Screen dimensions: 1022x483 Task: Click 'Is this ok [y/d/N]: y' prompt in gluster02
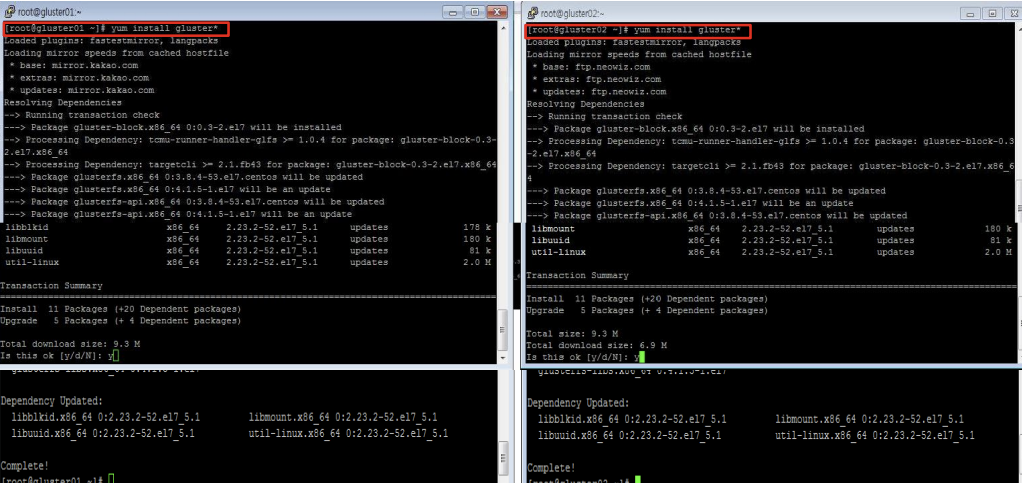[x=585, y=358]
